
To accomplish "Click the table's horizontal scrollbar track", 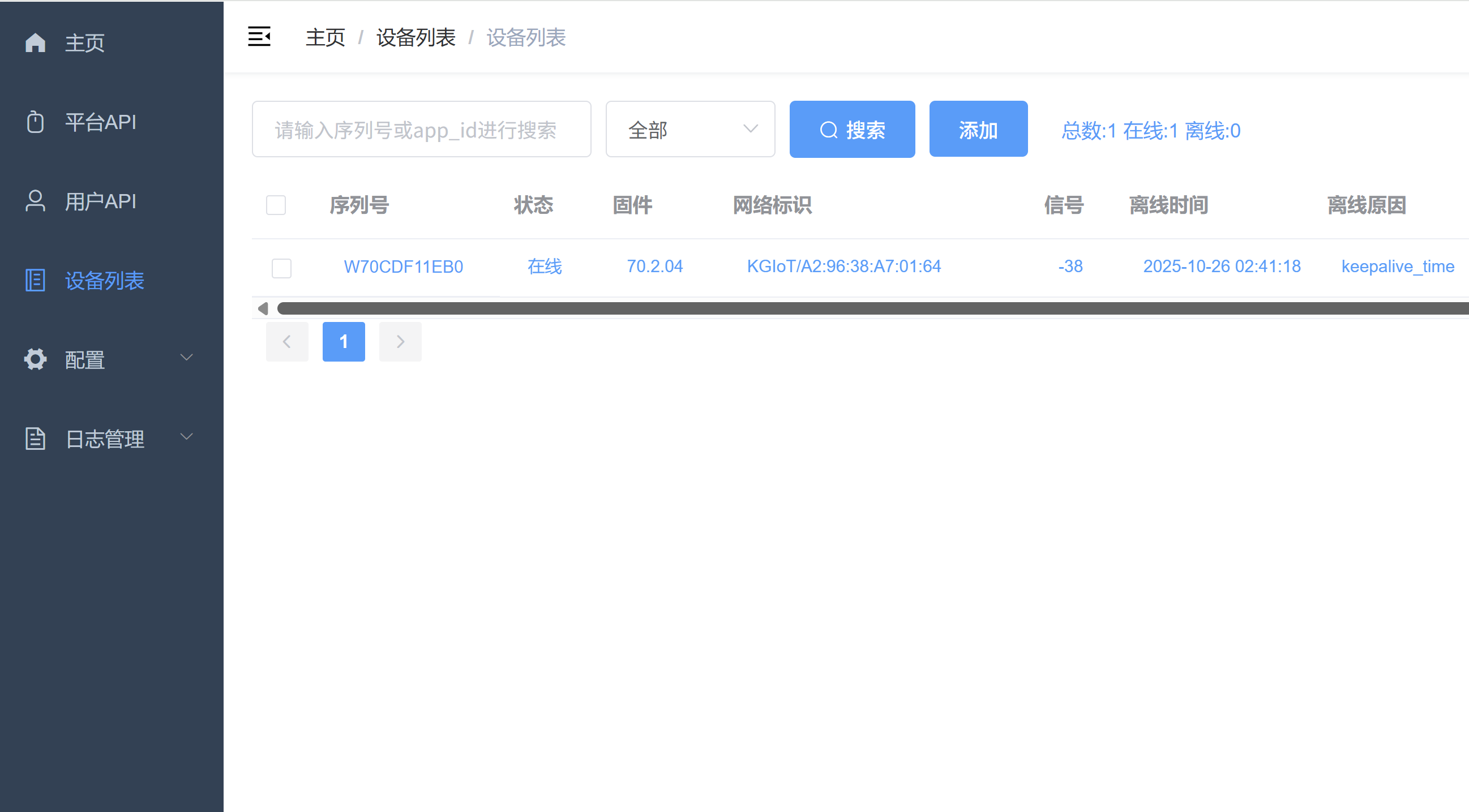I will (855, 309).
